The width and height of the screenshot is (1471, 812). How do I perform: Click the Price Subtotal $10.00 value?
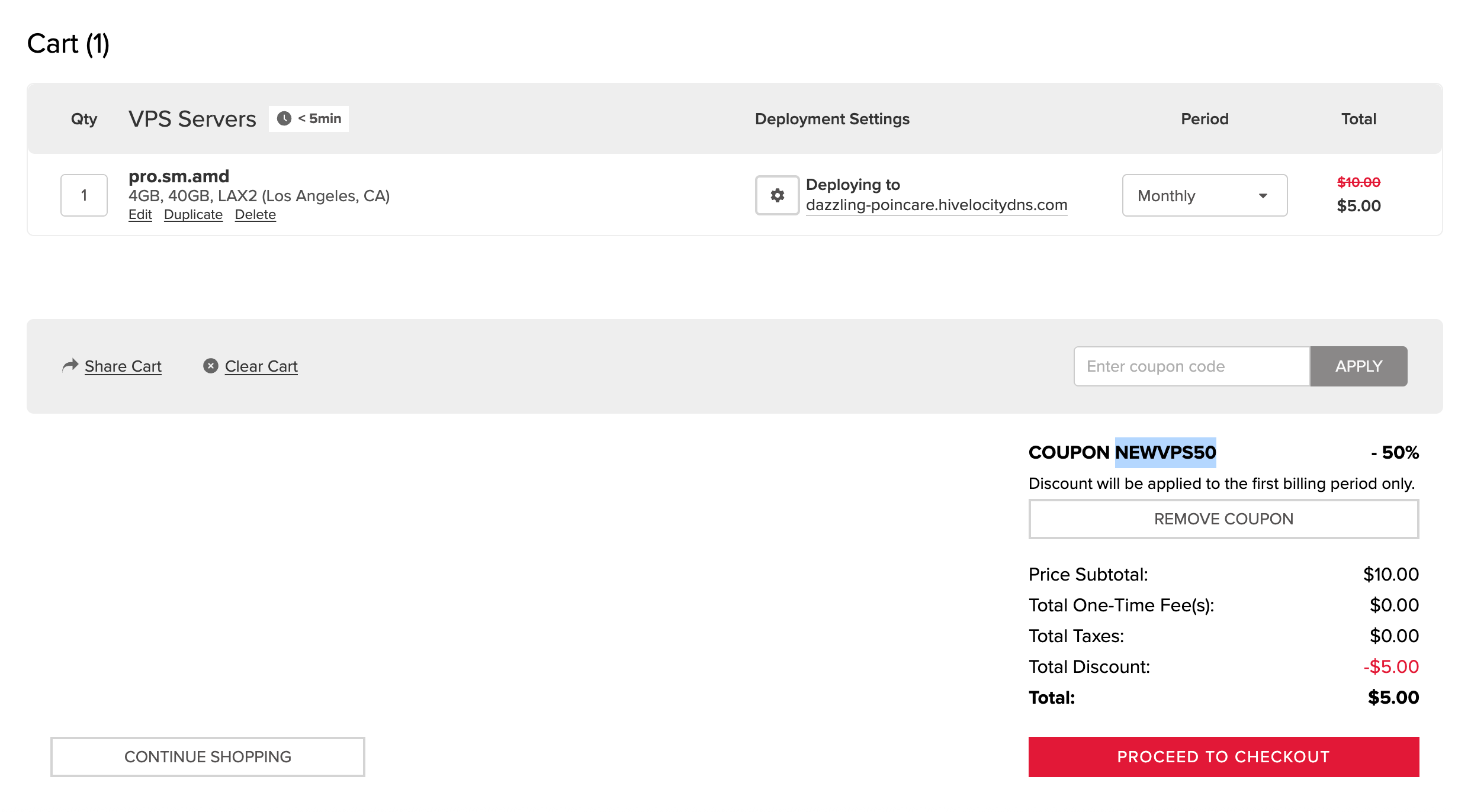1391,575
